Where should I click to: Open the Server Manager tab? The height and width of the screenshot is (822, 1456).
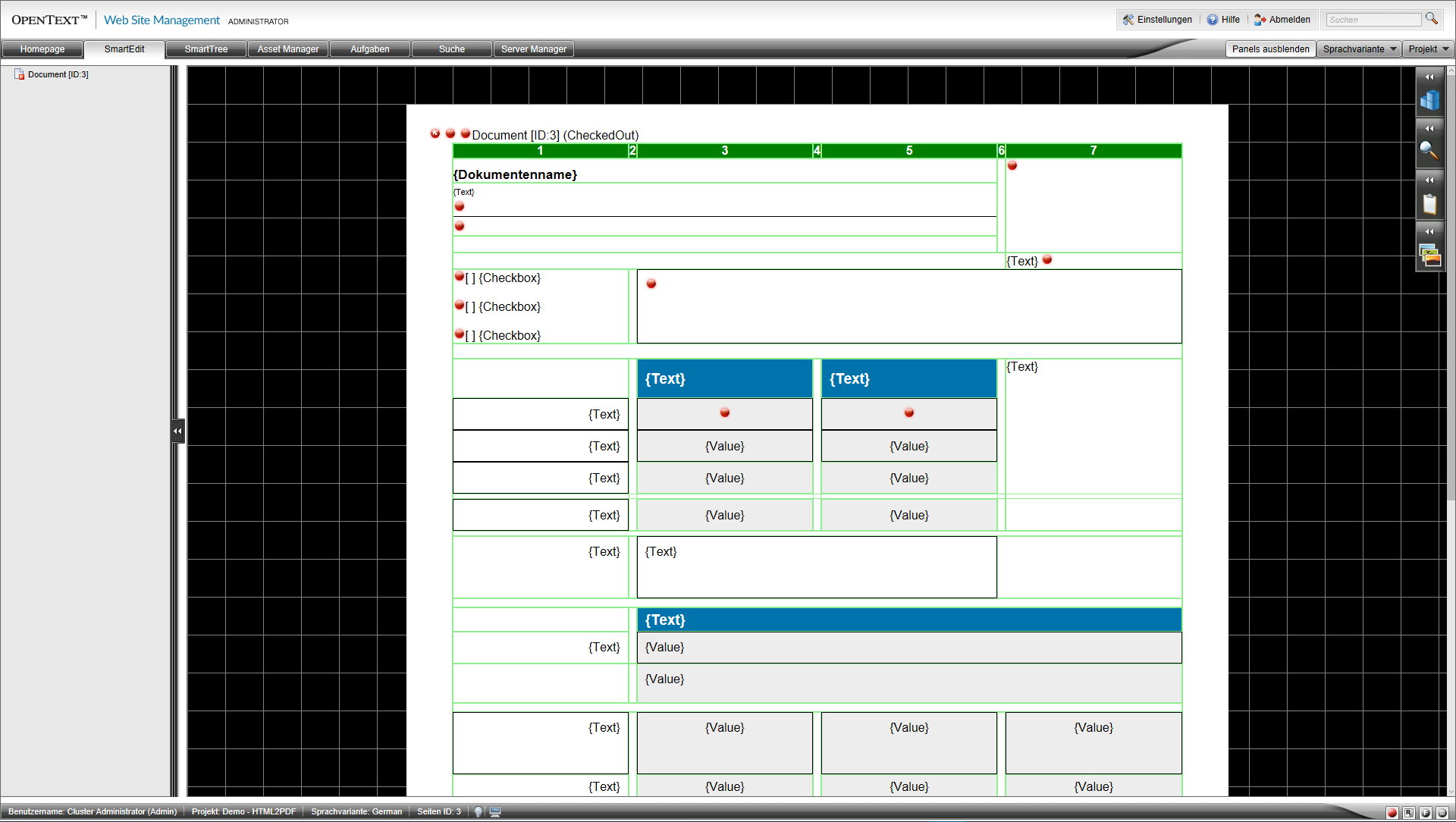pos(534,49)
